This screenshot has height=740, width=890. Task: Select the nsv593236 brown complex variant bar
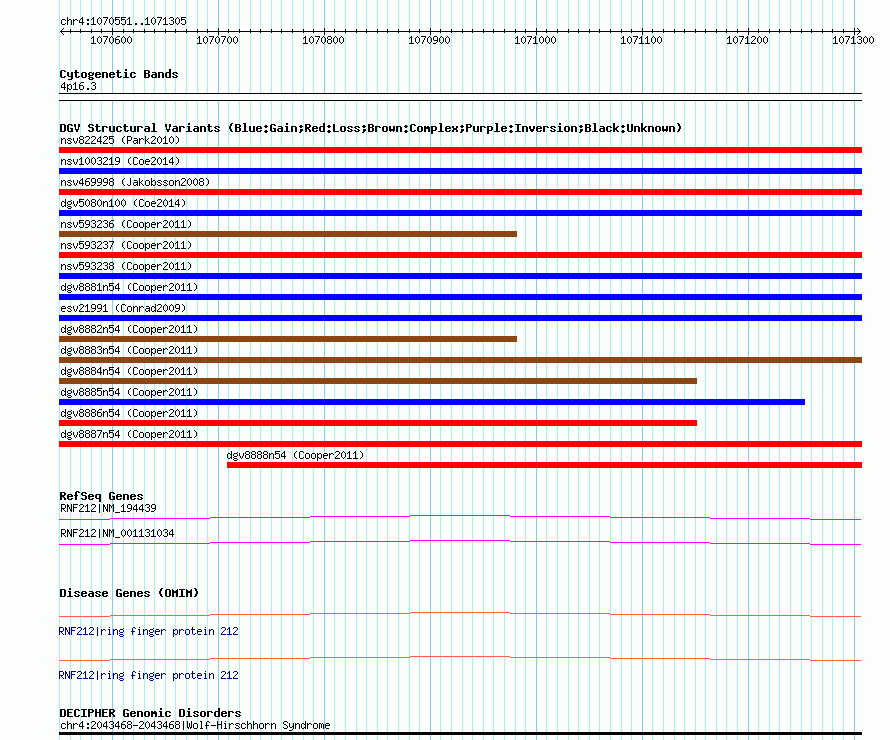[x=288, y=234]
